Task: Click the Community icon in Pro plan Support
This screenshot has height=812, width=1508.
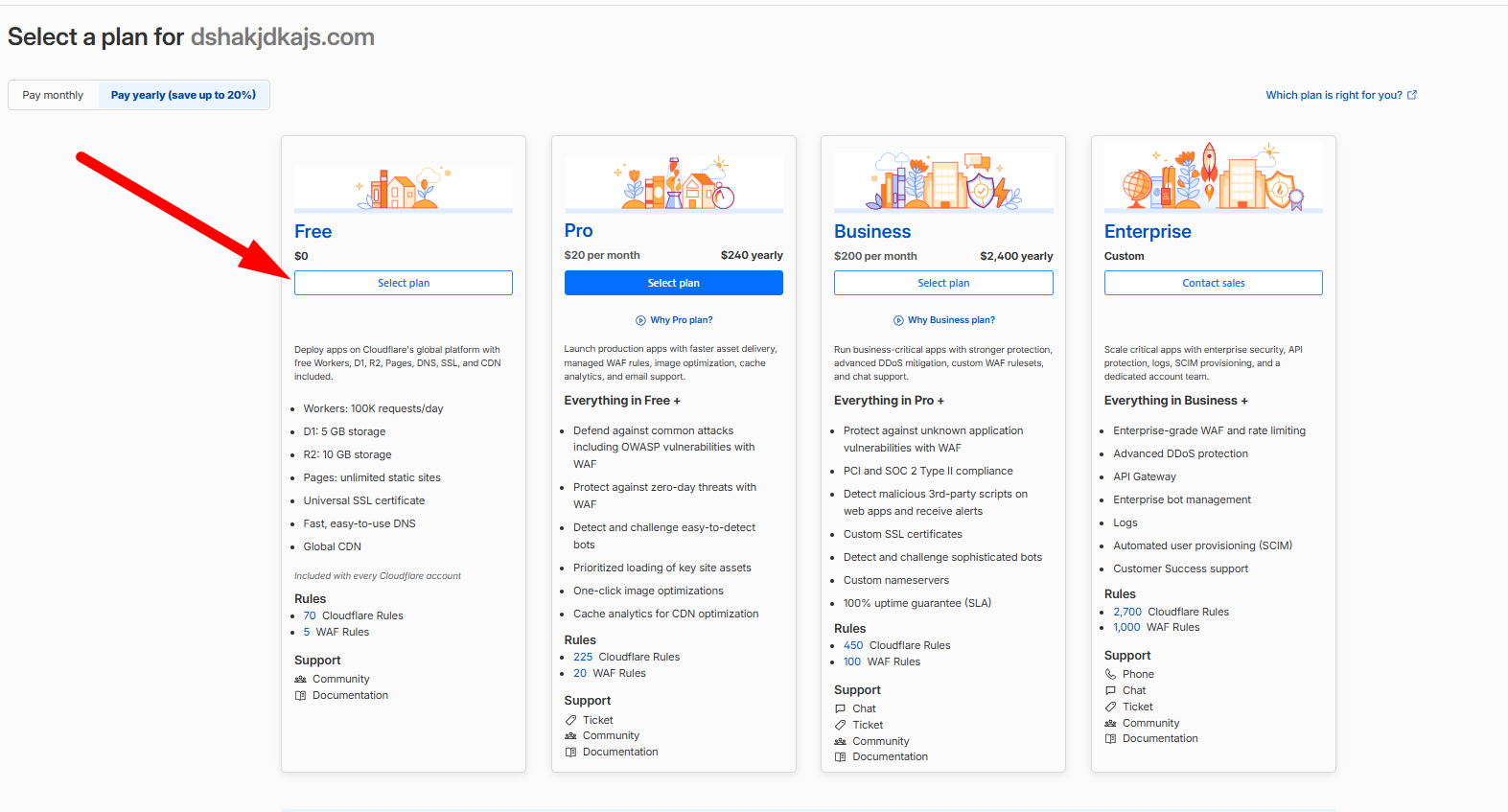Action: (571, 736)
